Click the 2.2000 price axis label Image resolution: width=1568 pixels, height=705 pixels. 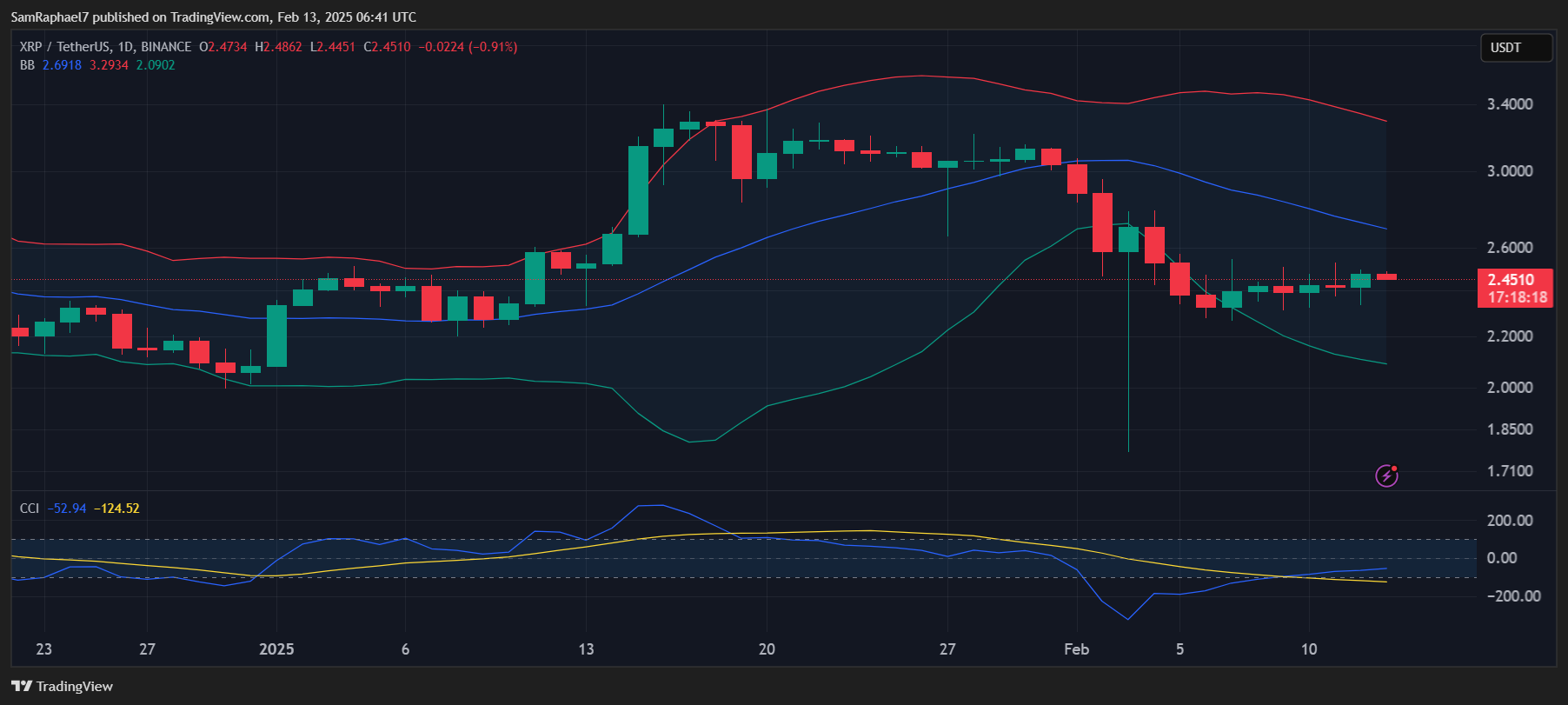[x=1510, y=336]
